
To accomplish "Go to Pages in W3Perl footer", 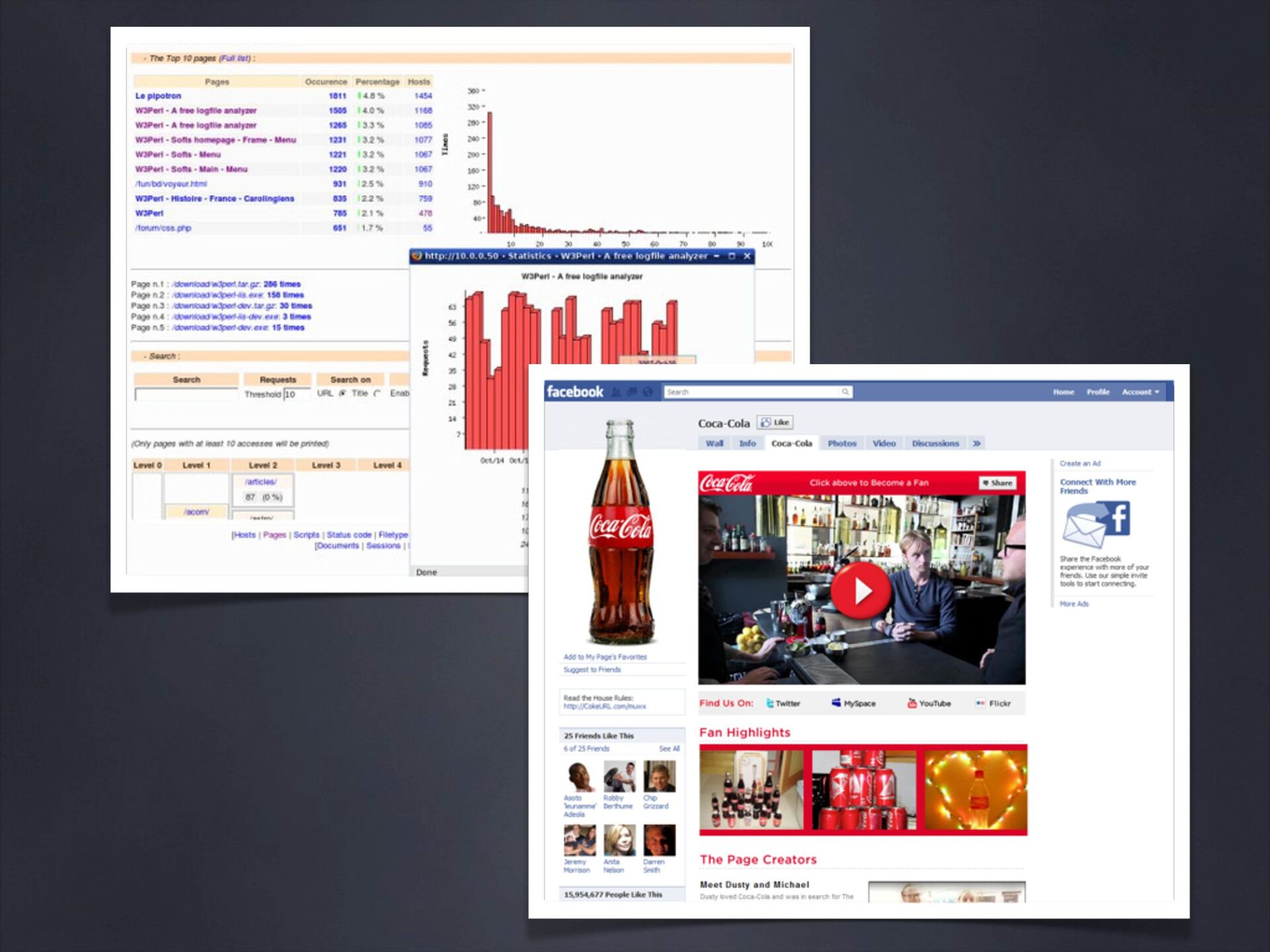I will point(275,535).
